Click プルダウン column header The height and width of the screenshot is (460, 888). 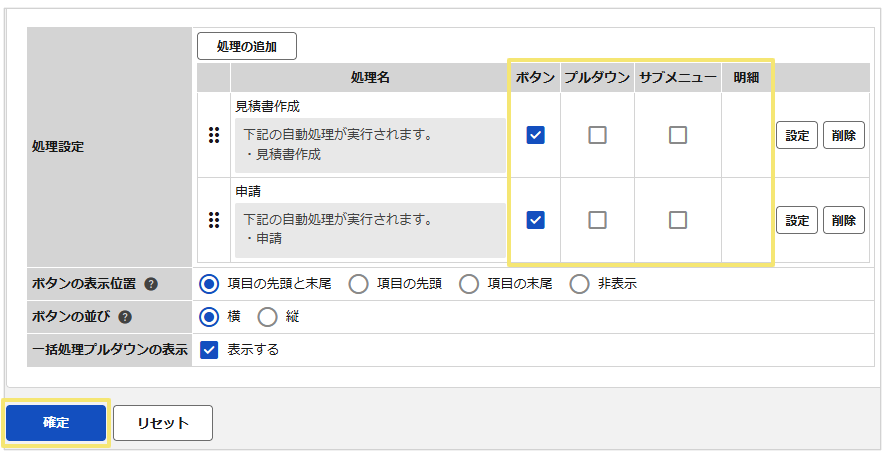(597, 78)
